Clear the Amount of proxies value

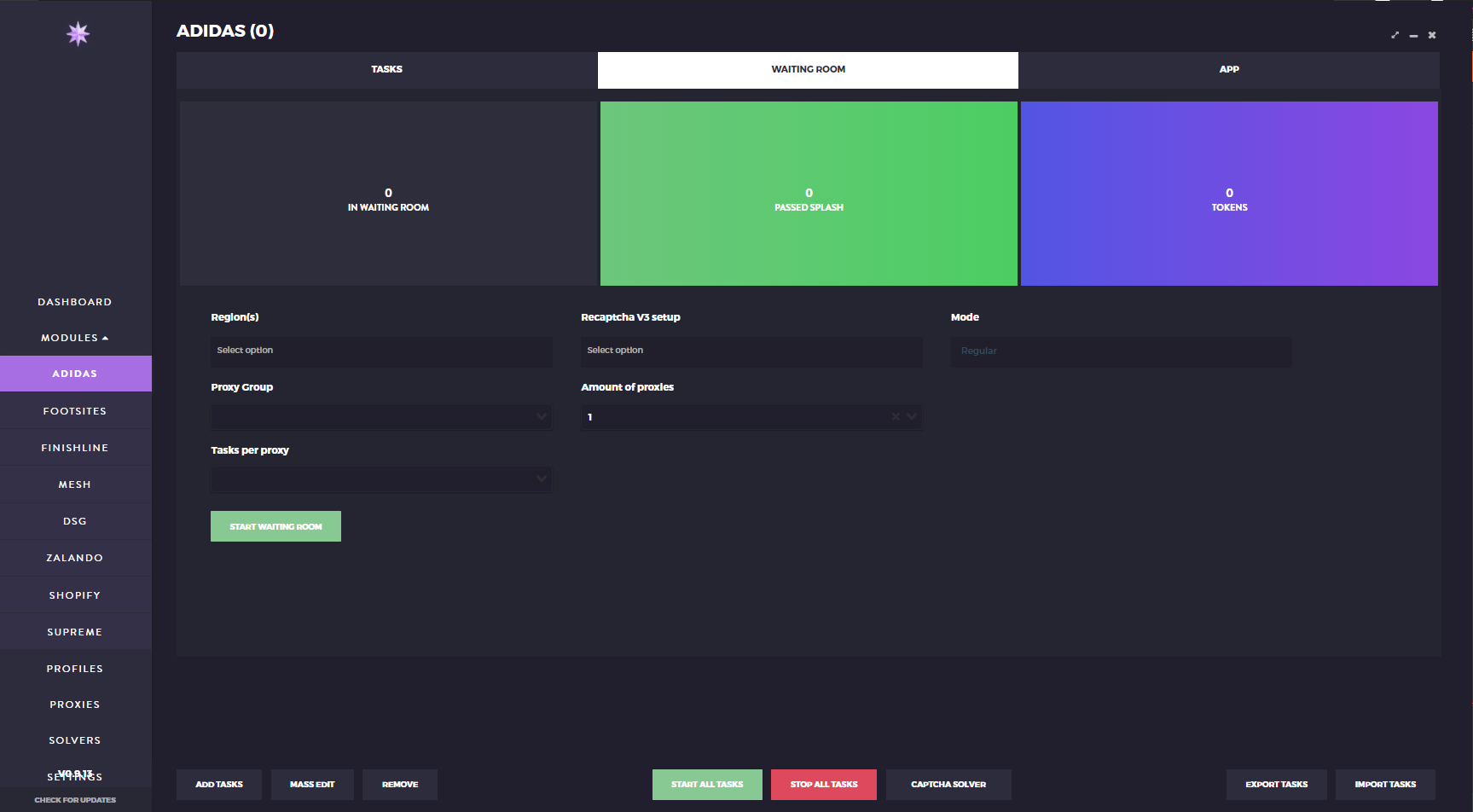tap(896, 416)
